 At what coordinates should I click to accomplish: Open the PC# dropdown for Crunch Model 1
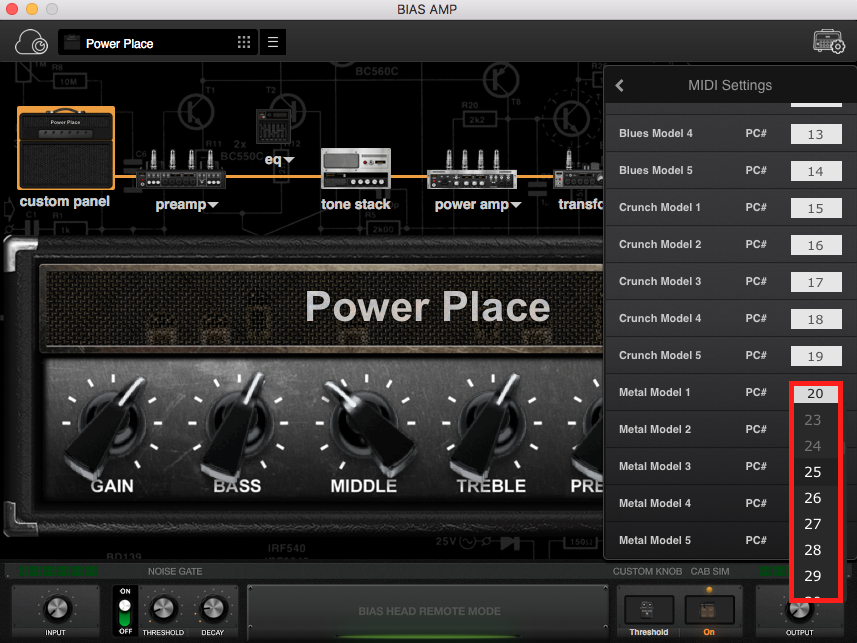(x=816, y=208)
